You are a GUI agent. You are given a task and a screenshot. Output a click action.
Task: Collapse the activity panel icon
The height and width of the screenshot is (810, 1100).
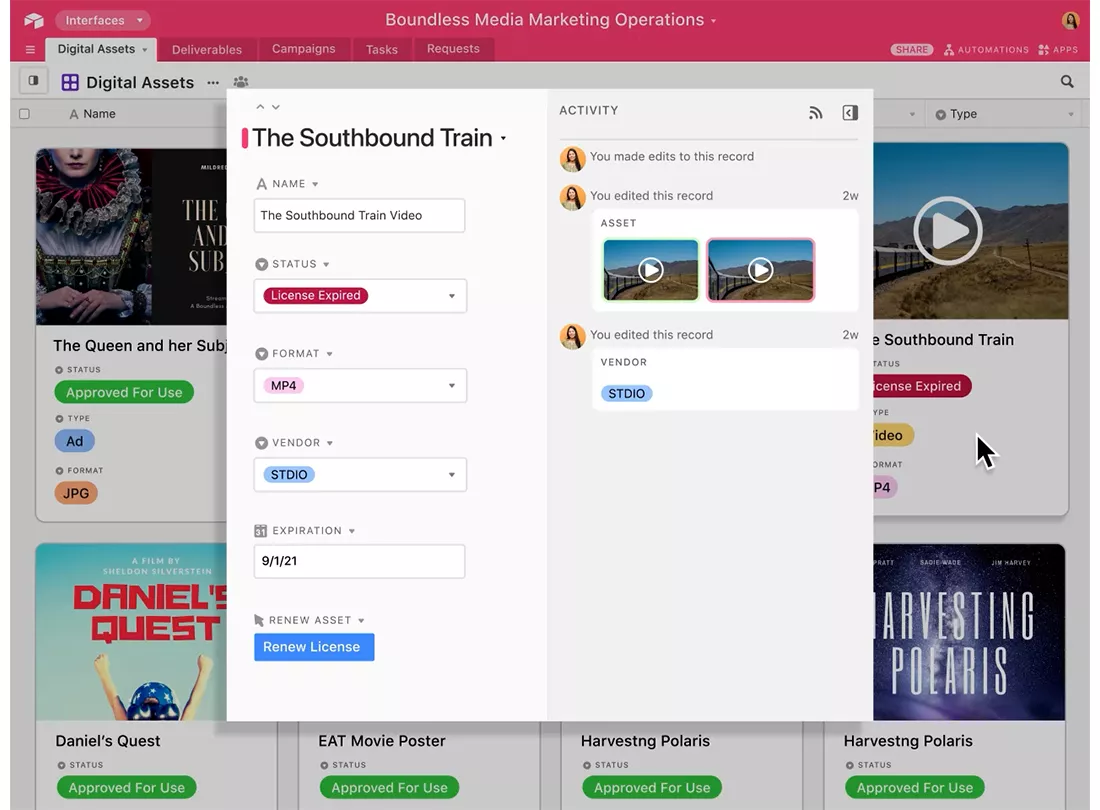tap(850, 113)
